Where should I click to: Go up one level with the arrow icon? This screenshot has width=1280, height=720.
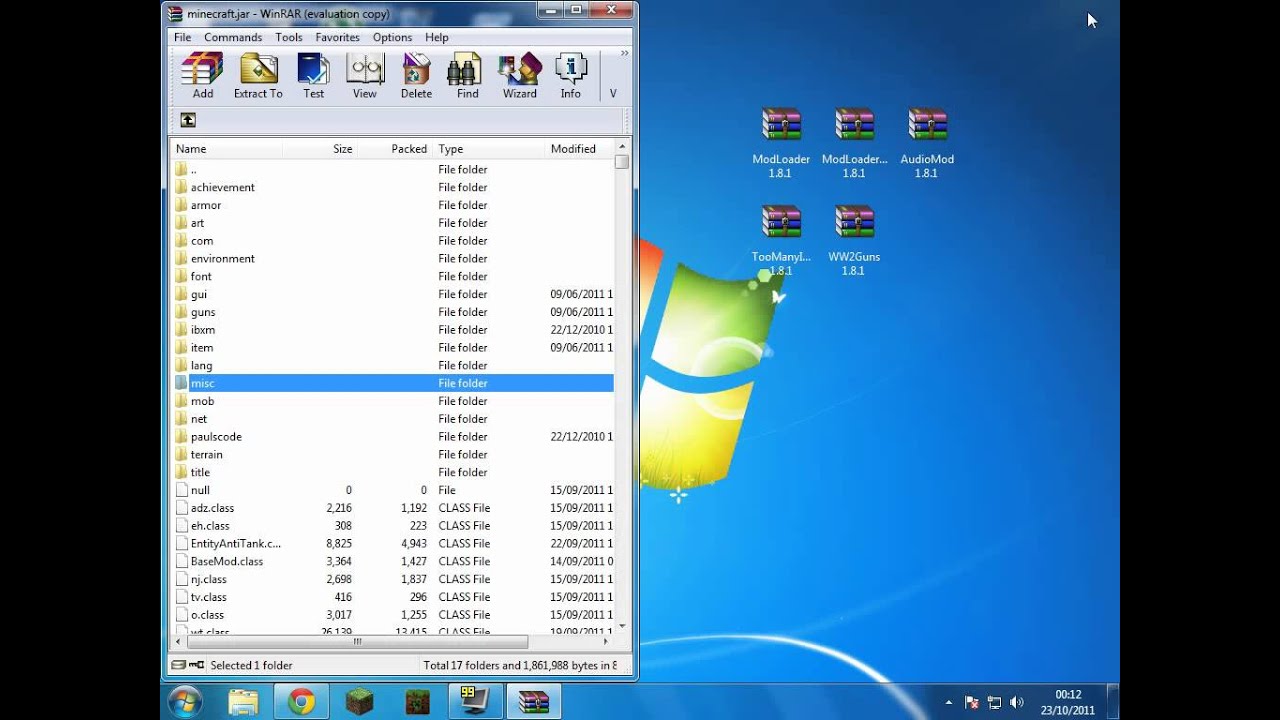pyautogui.click(x=188, y=120)
